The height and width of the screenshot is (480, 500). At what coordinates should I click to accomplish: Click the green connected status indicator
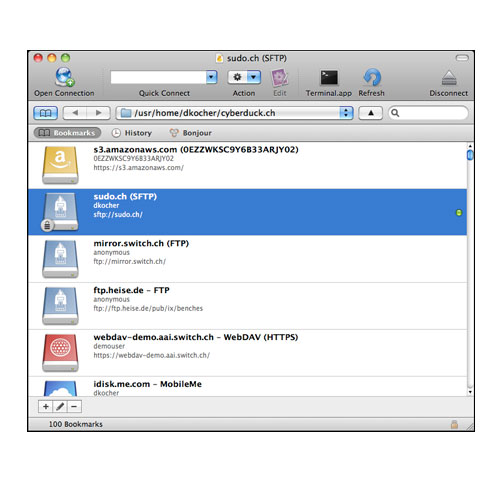click(459, 213)
